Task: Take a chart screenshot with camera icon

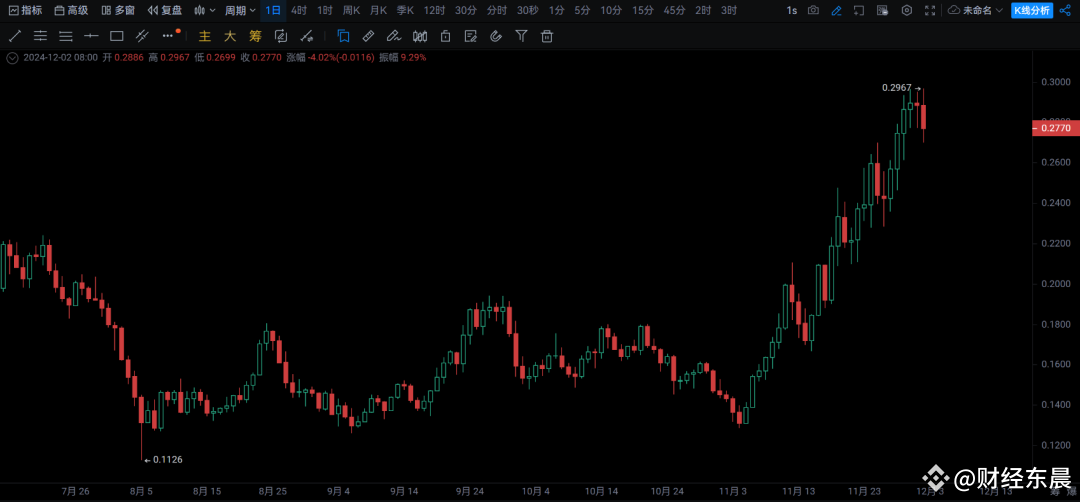Action: pos(813,10)
